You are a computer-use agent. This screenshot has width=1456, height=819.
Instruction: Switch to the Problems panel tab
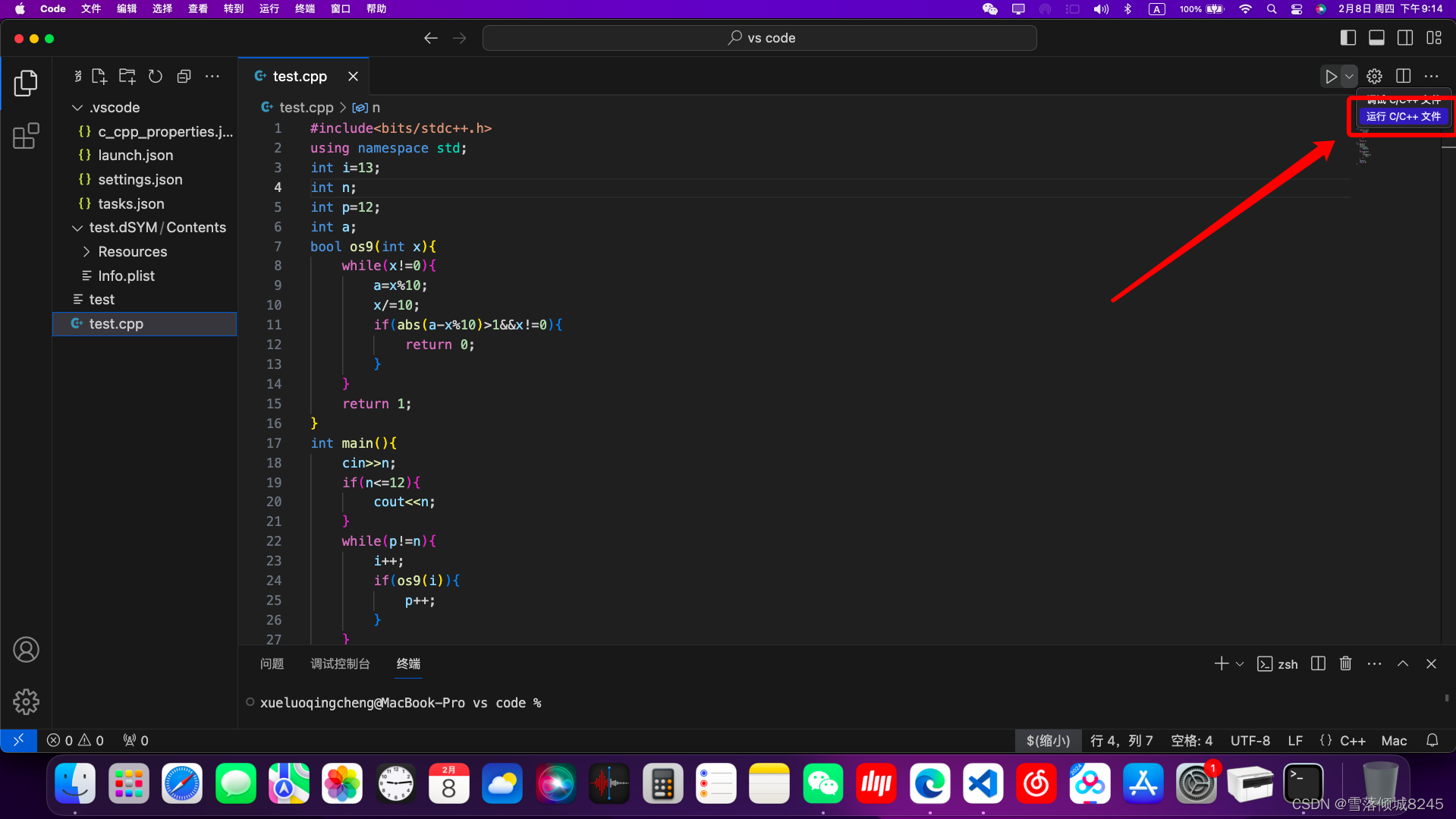pyautogui.click(x=272, y=664)
